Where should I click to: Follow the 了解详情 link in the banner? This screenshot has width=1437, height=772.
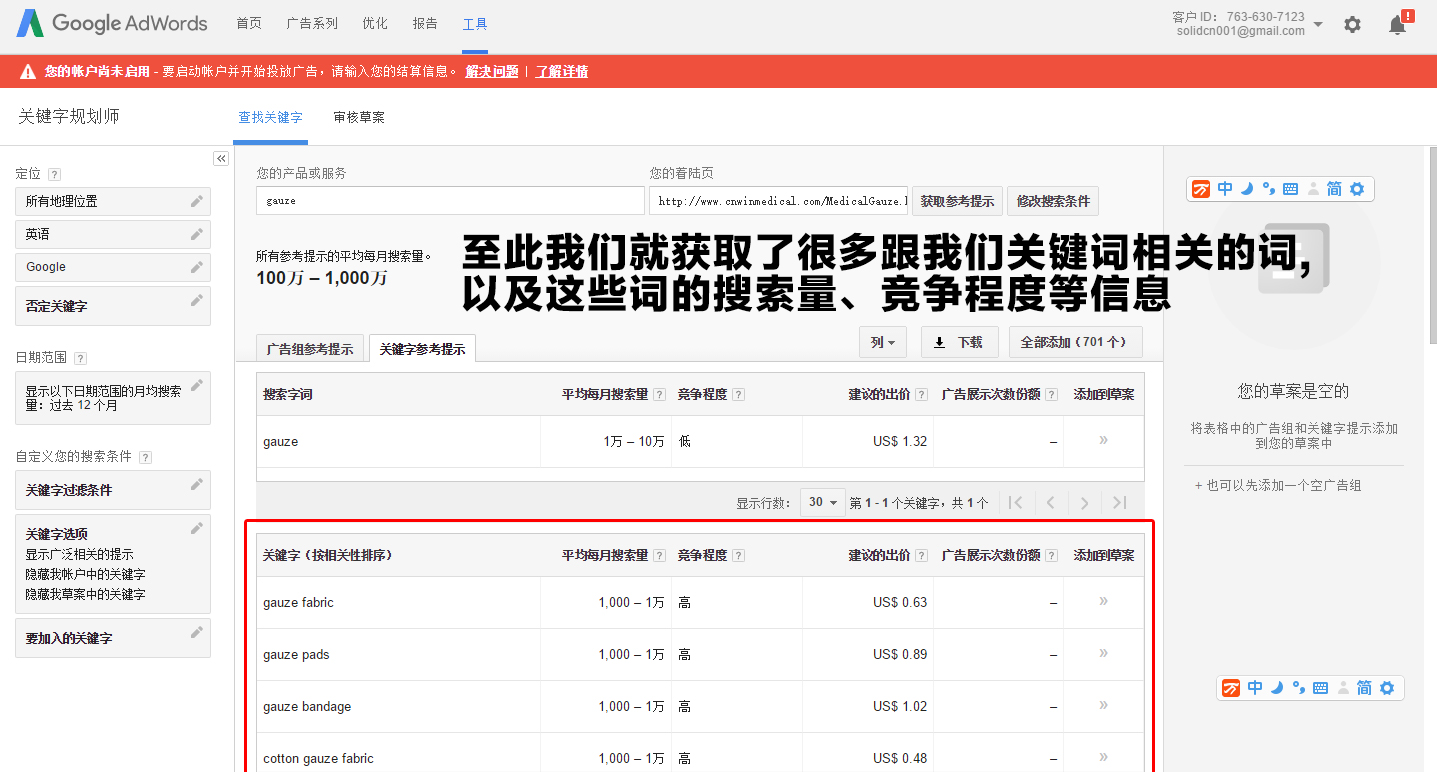[x=562, y=72]
